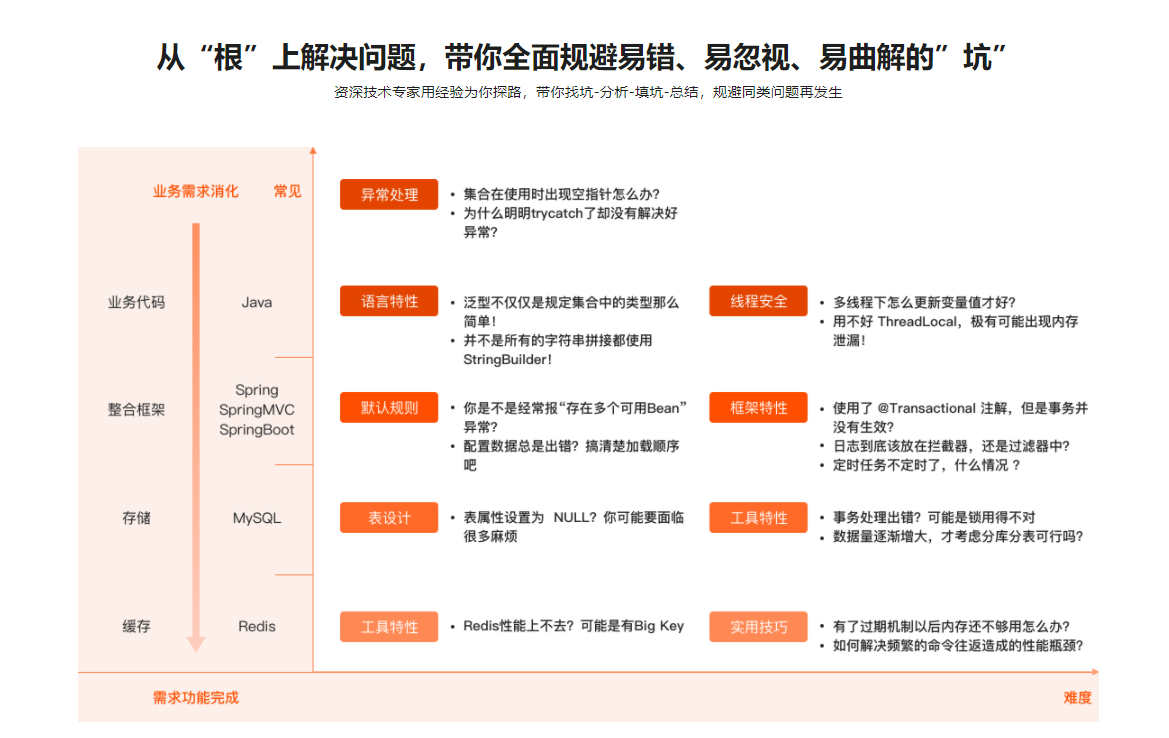Click the Redis Big Key question text

tap(570, 626)
